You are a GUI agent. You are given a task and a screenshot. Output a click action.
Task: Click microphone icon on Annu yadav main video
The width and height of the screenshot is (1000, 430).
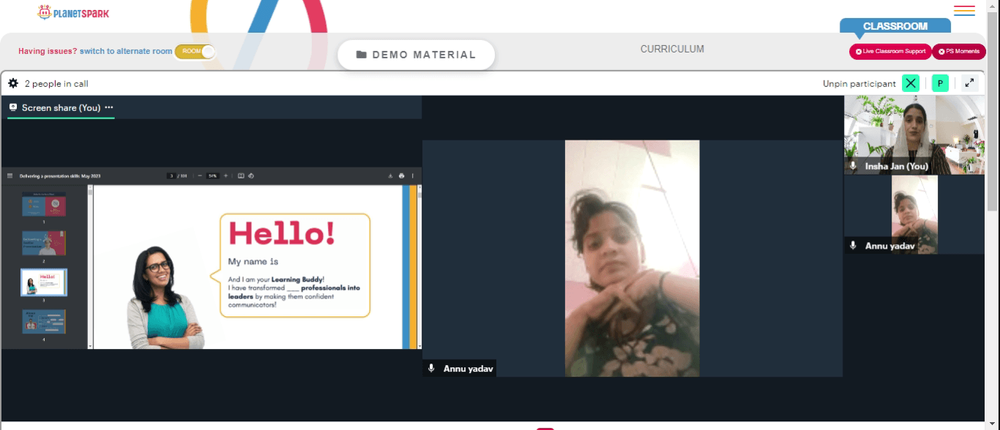point(431,368)
